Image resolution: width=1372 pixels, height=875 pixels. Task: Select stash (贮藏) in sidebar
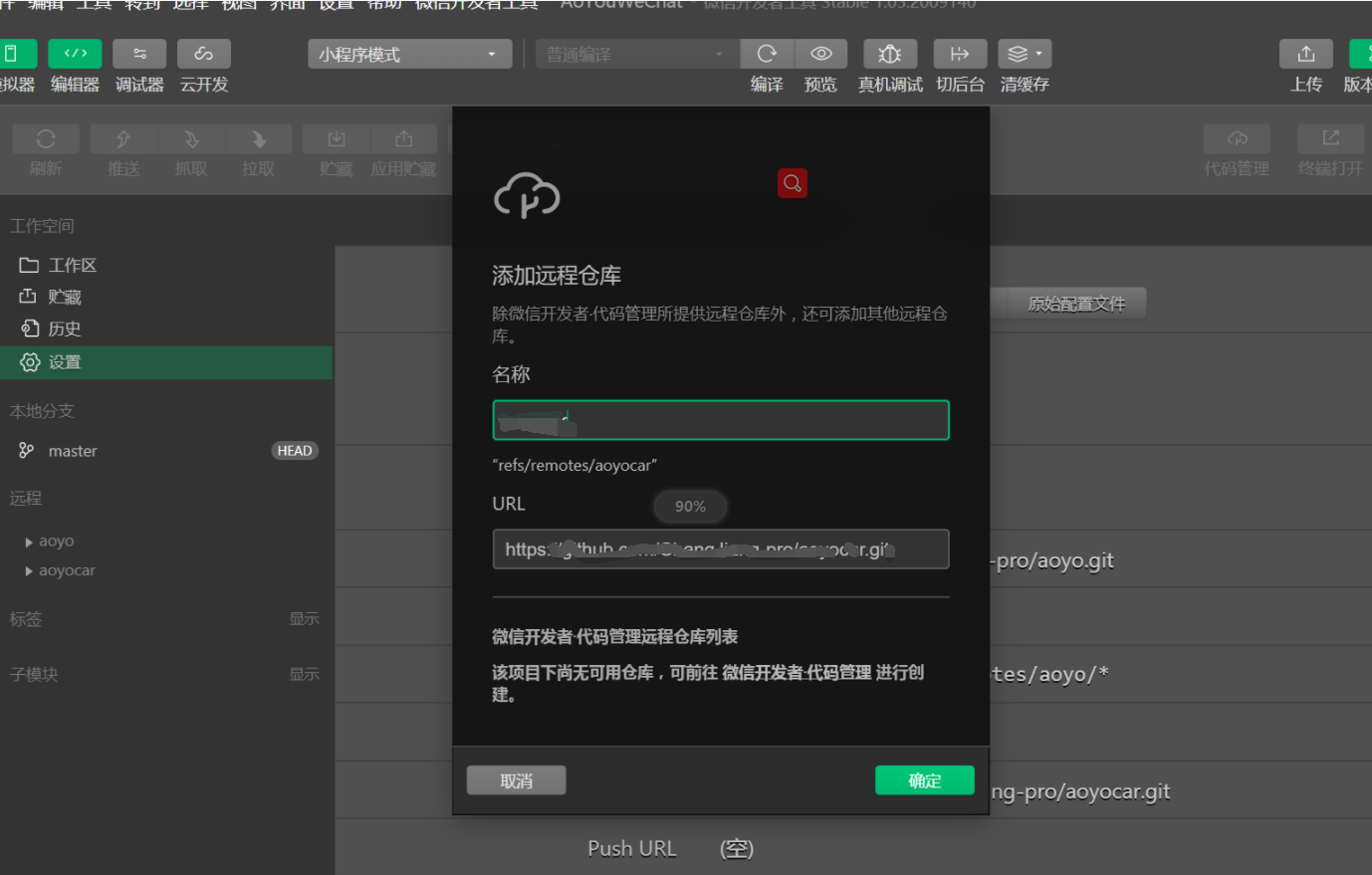pos(166,297)
